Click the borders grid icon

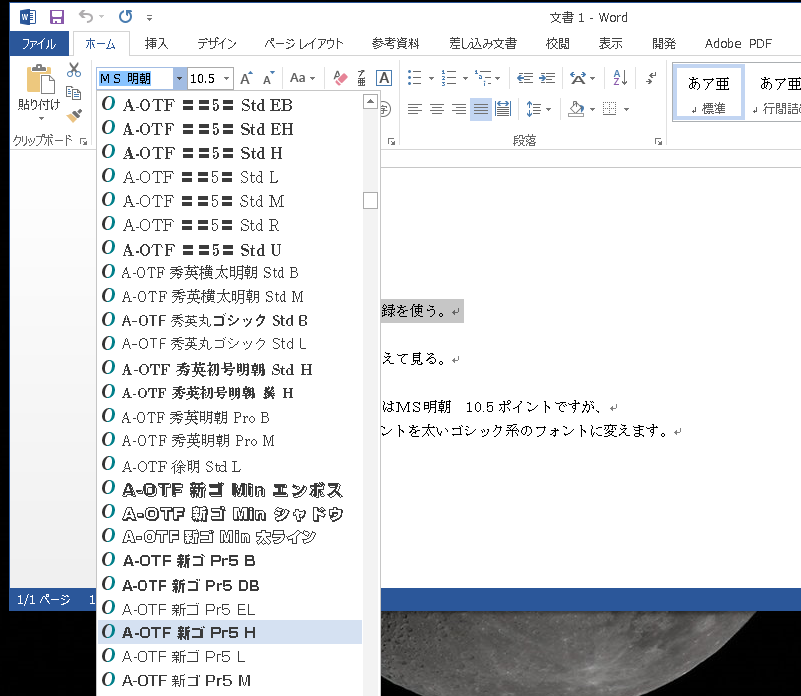click(x=609, y=109)
